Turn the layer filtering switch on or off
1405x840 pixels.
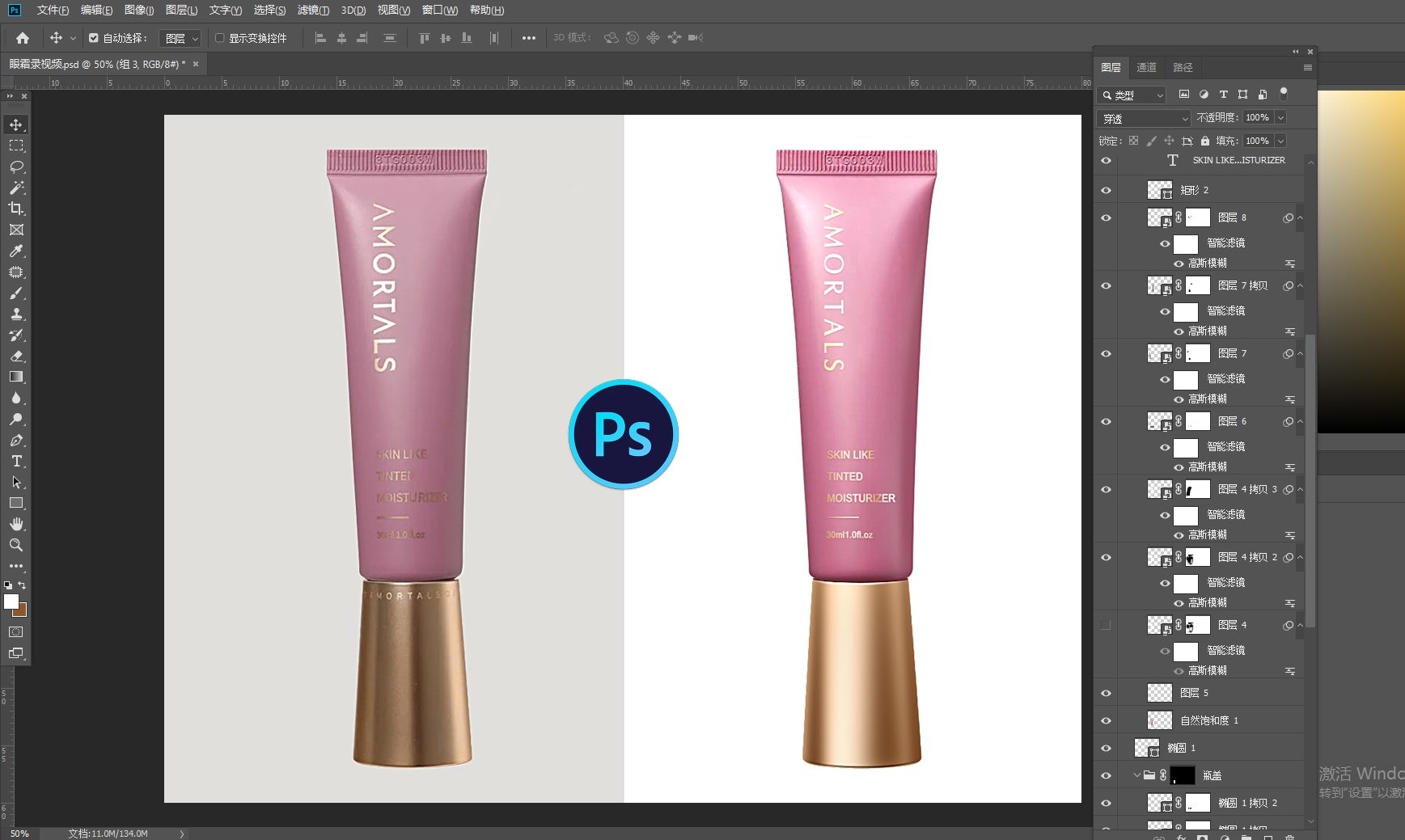(x=1284, y=94)
